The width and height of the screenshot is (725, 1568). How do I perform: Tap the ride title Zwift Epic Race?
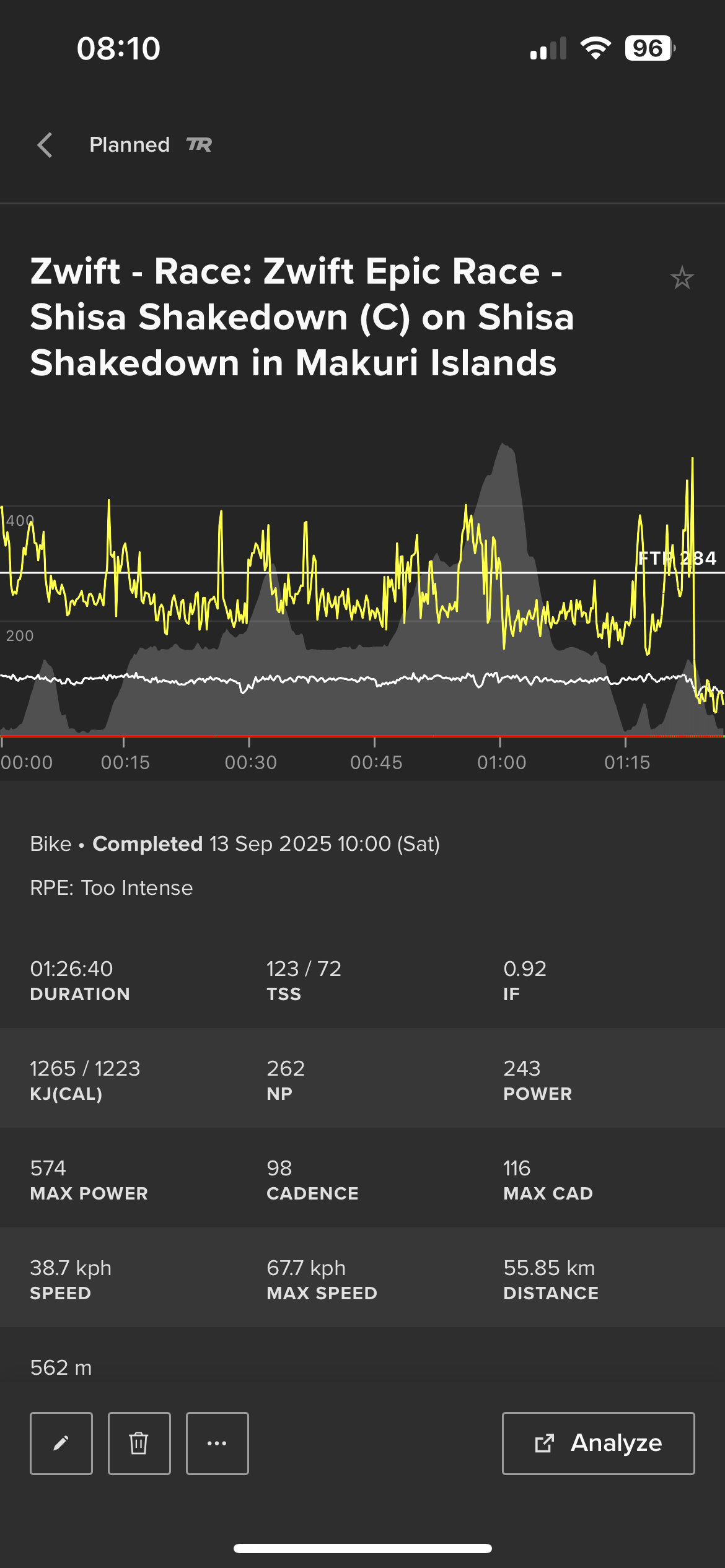(x=302, y=317)
